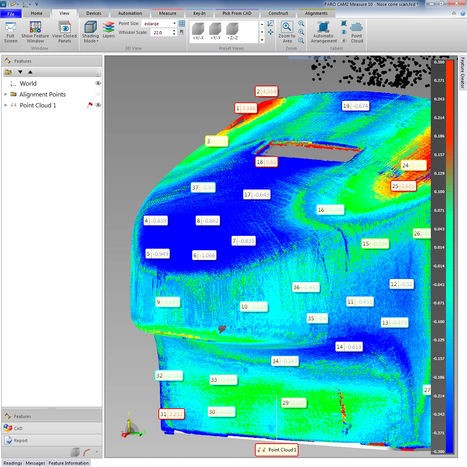Select the +Z/-Z preset view
This screenshot has height=467, width=467.
[x=233, y=31]
